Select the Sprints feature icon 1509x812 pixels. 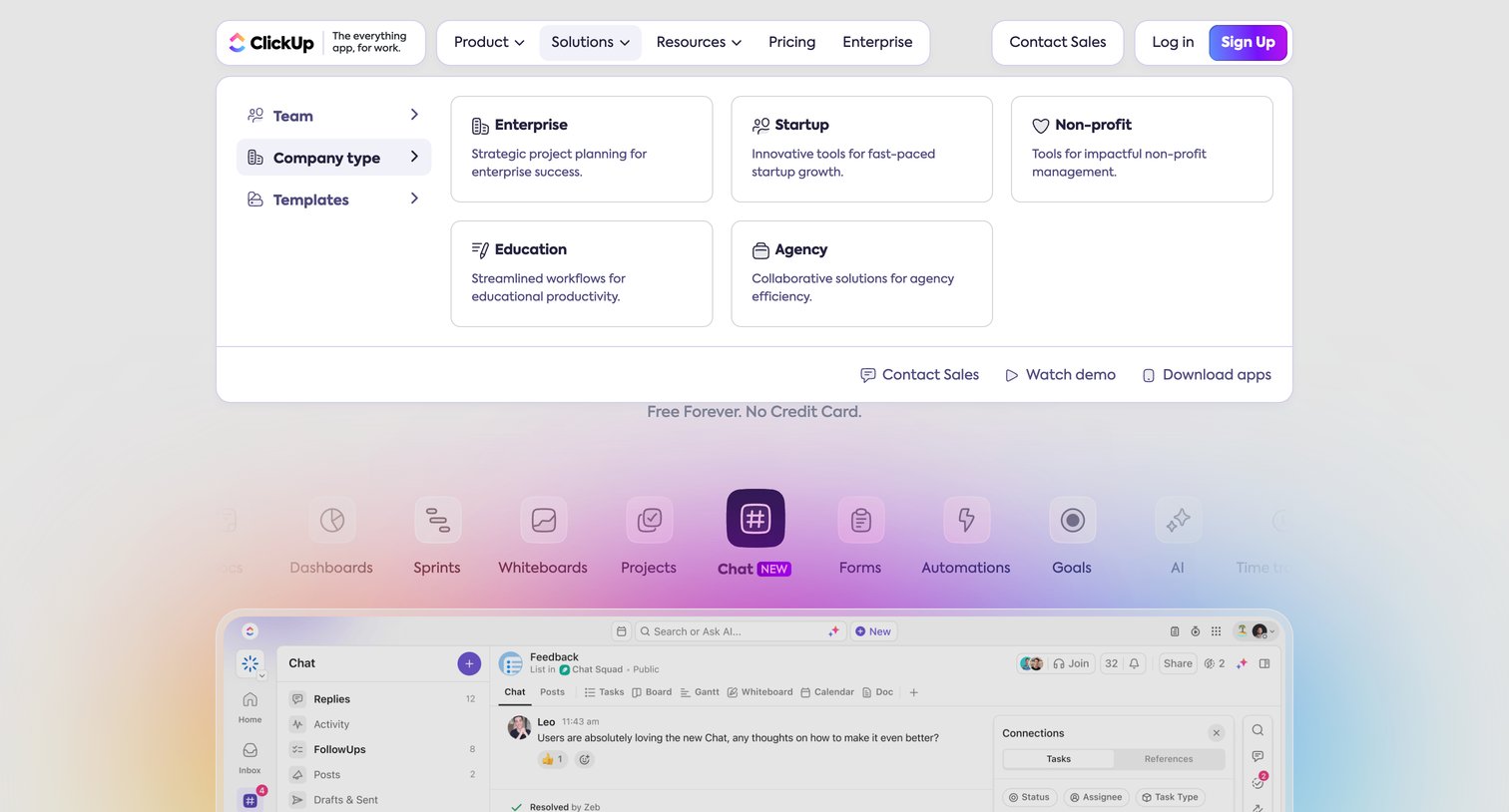(437, 520)
